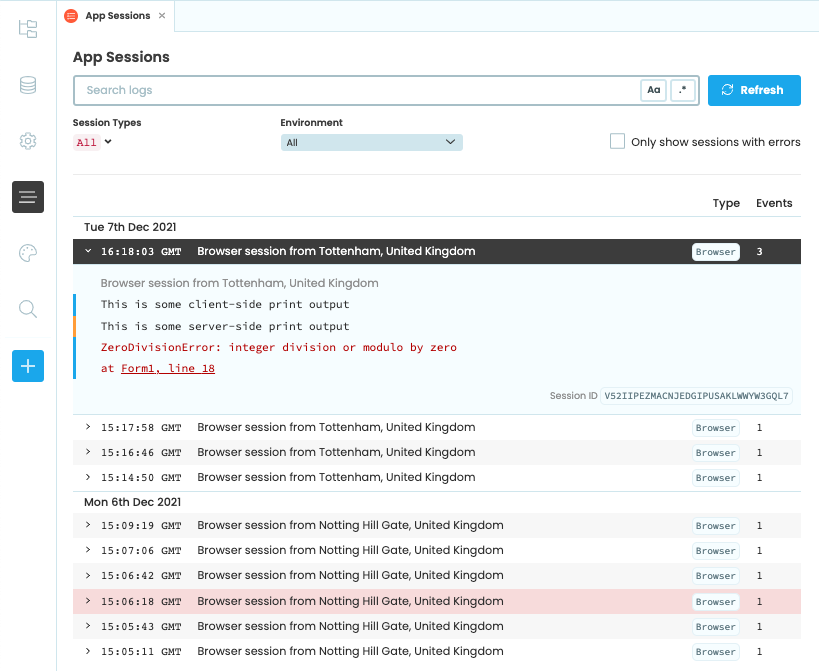Toggle the Browser type badge on 16:18:03 session
819x671 pixels.
715,251
